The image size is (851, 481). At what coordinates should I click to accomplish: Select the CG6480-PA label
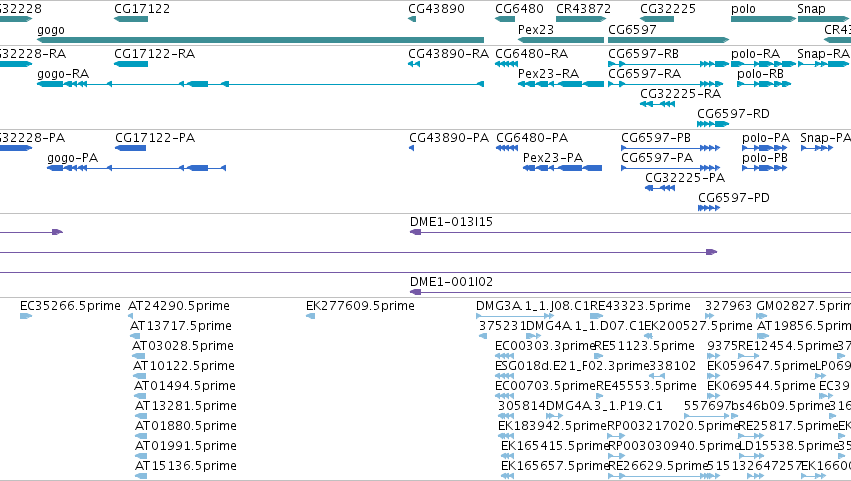pos(532,138)
